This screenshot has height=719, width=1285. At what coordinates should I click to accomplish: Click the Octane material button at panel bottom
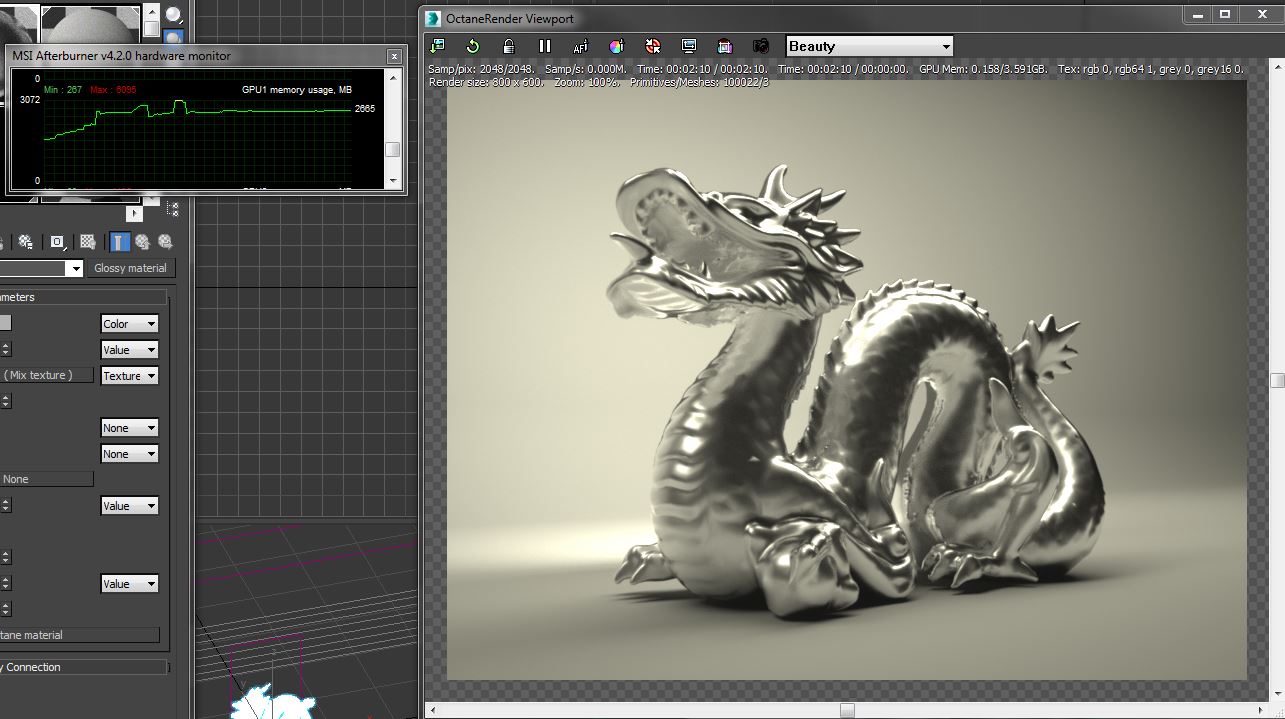(x=80, y=635)
